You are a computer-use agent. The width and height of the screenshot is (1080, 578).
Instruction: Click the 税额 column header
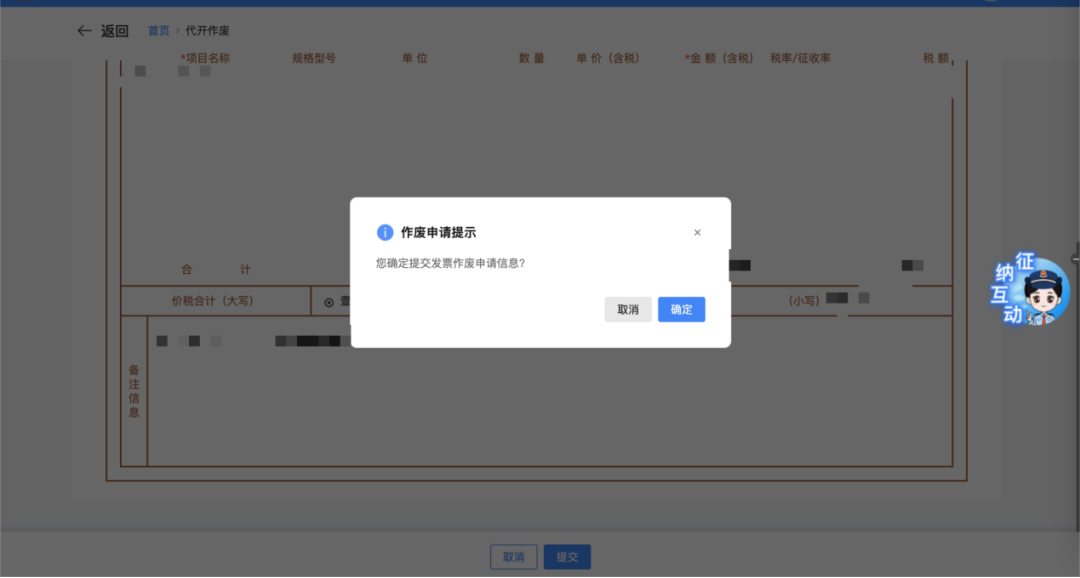click(x=935, y=58)
